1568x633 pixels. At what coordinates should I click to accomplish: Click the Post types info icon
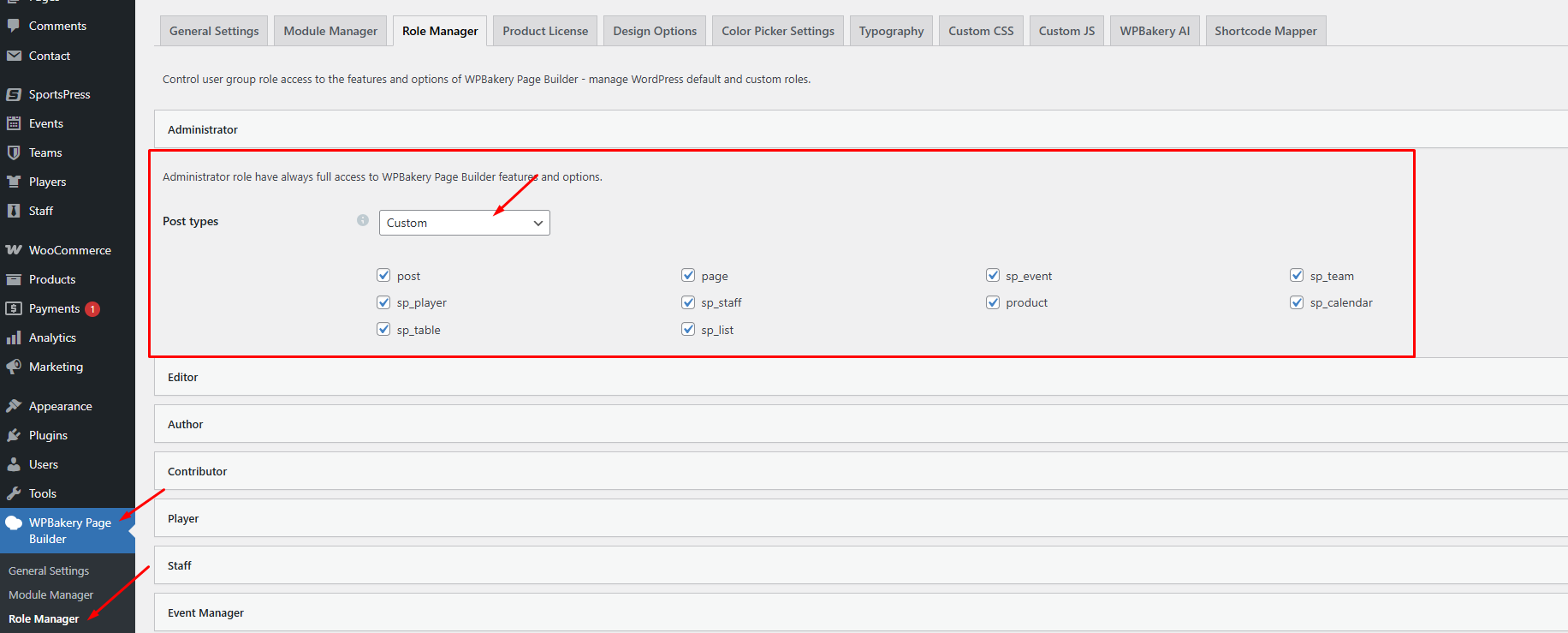[363, 220]
